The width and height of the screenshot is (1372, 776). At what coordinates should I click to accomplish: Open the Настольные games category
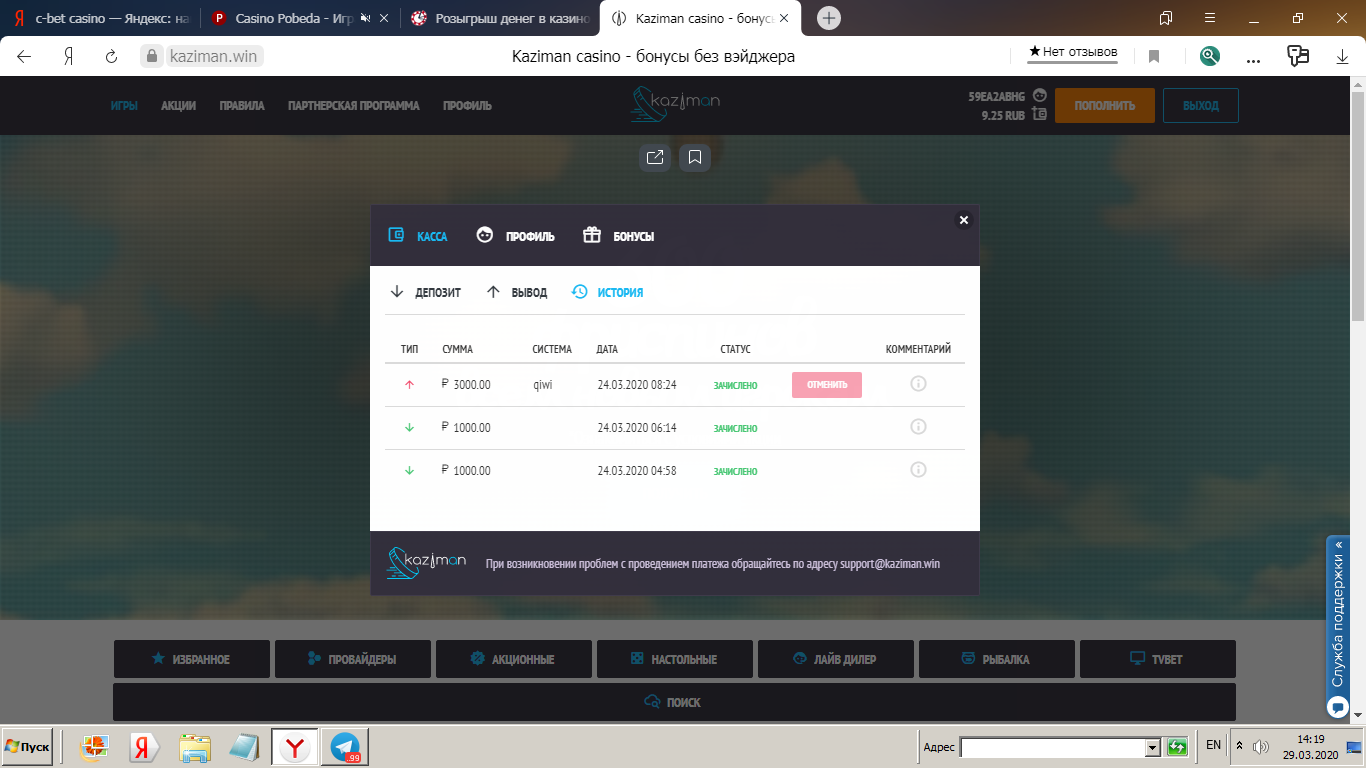pyautogui.click(x=675, y=659)
